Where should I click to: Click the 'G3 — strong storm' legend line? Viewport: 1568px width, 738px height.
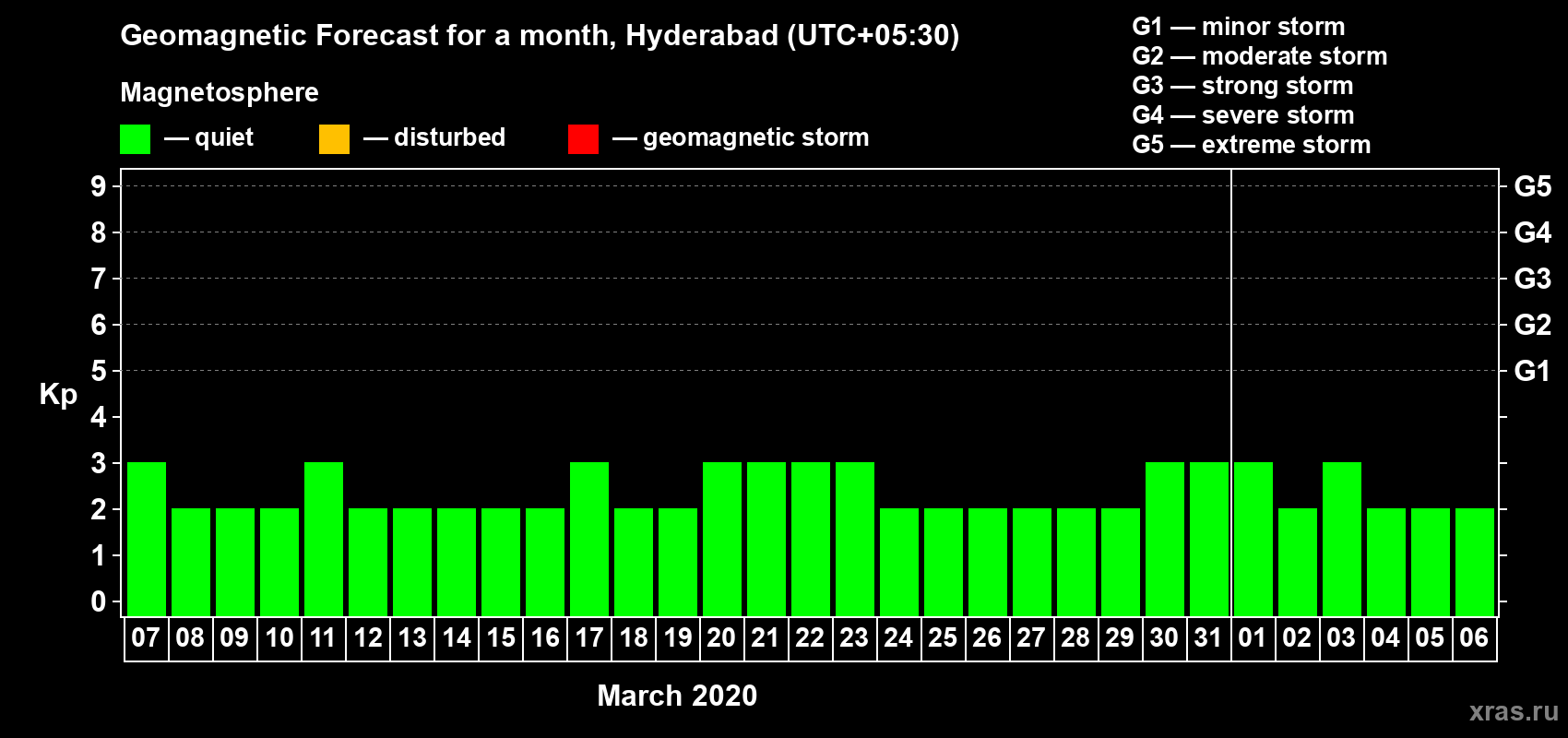1242,86
